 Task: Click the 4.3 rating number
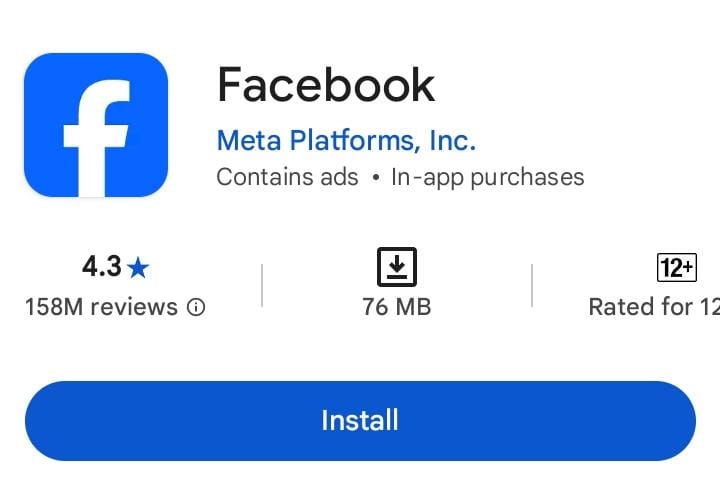(101, 267)
